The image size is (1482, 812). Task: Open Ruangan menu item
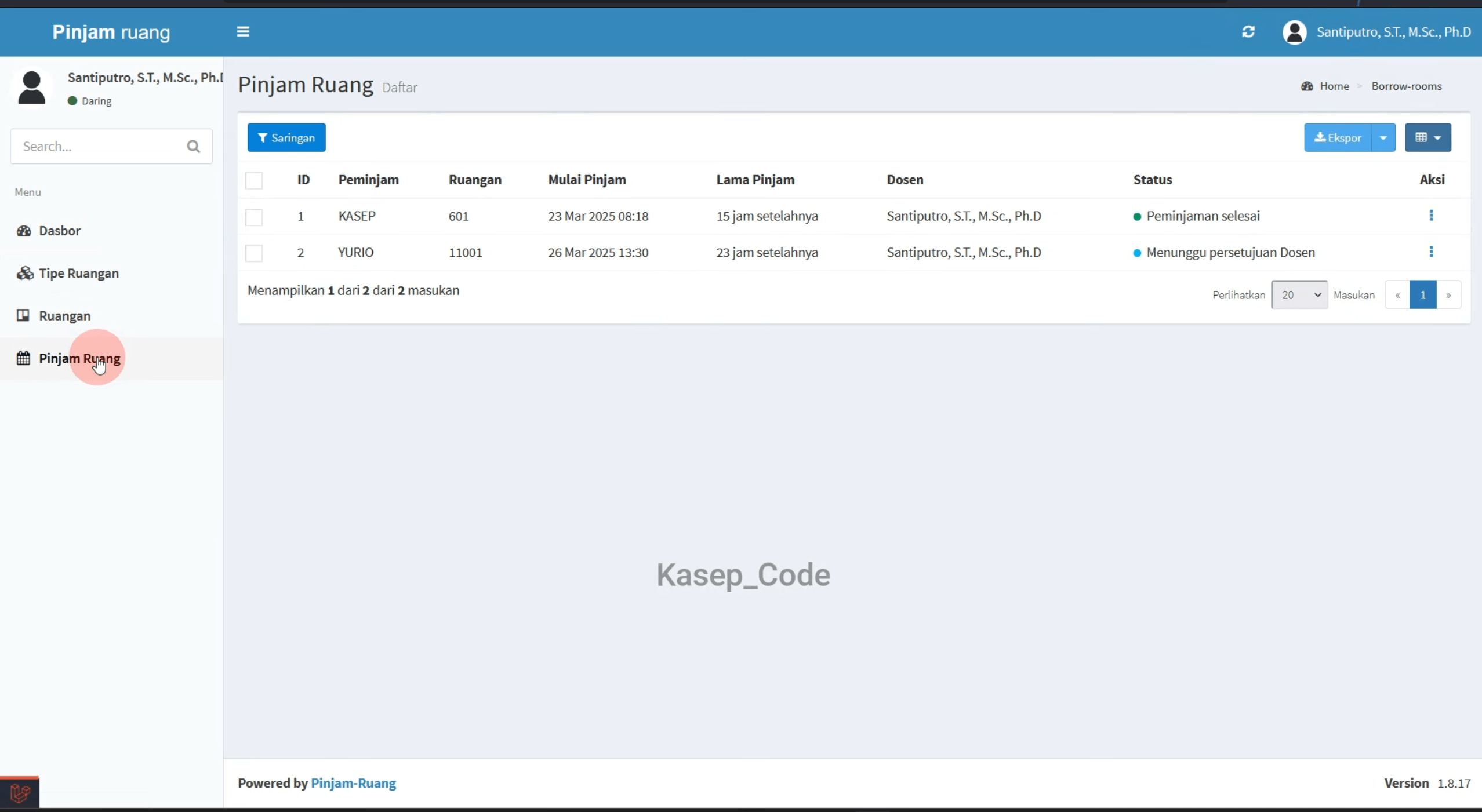point(111,315)
